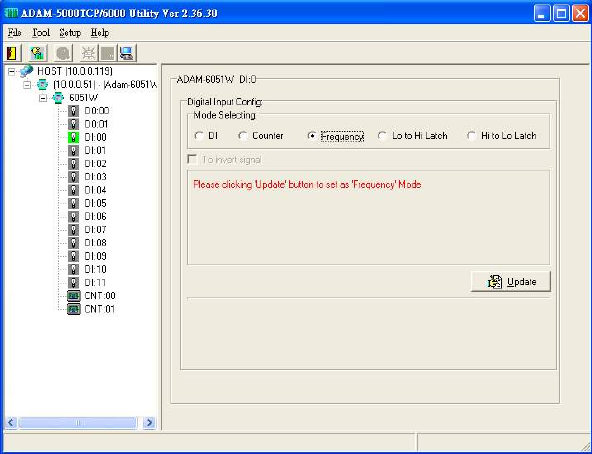Click the ADAM utility title bar icon
Screen dimensions: 592x454
coord(11,13)
